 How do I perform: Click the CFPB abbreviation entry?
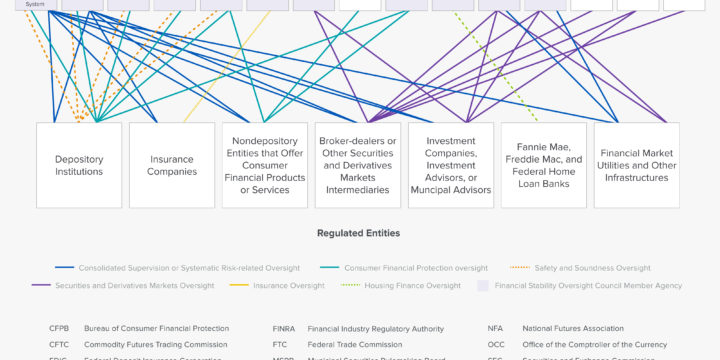(59, 329)
